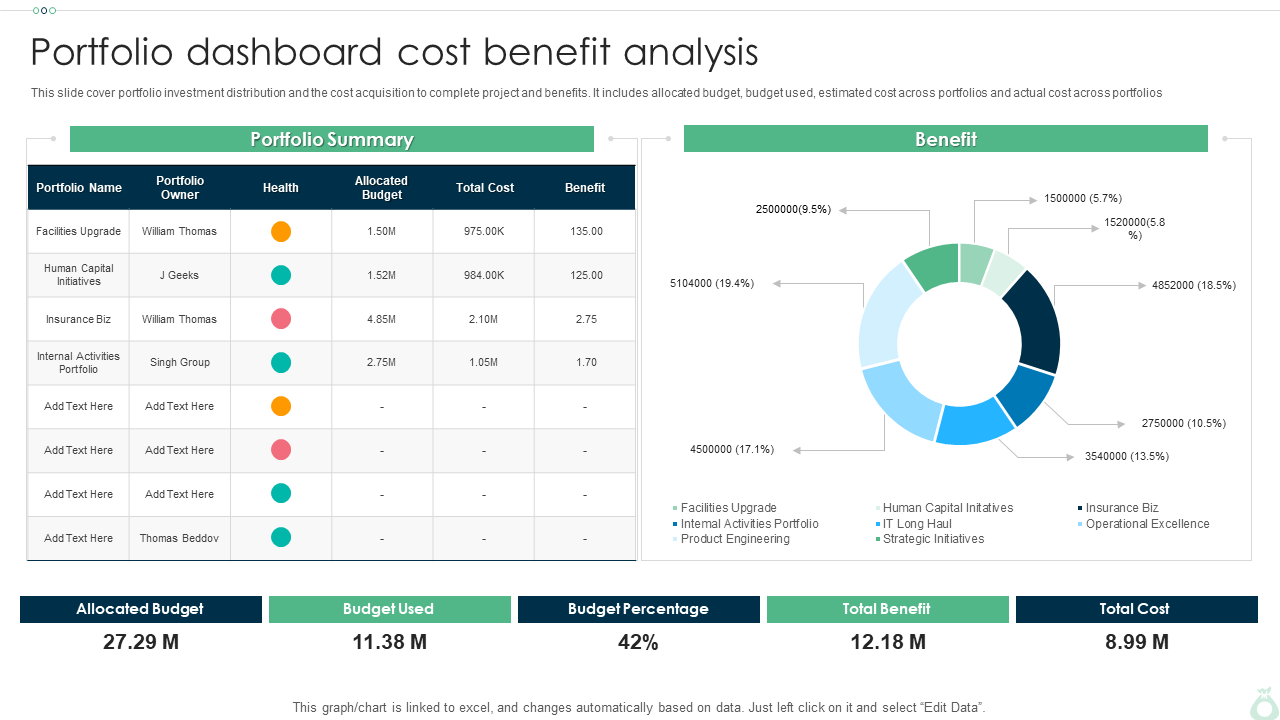Click the 'Singh Group' owner cell

point(180,363)
